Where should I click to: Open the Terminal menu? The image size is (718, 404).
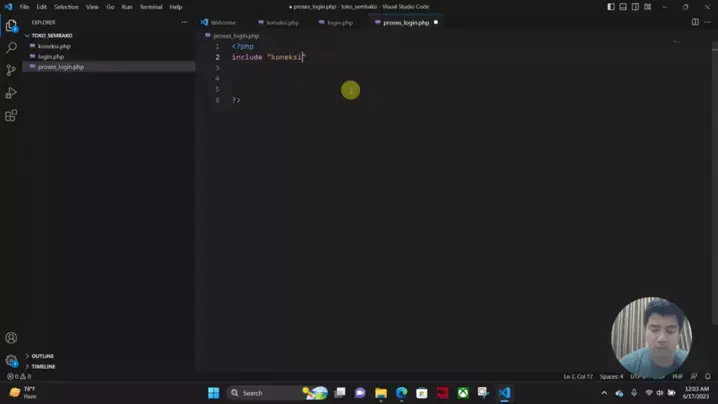pos(150,7)
